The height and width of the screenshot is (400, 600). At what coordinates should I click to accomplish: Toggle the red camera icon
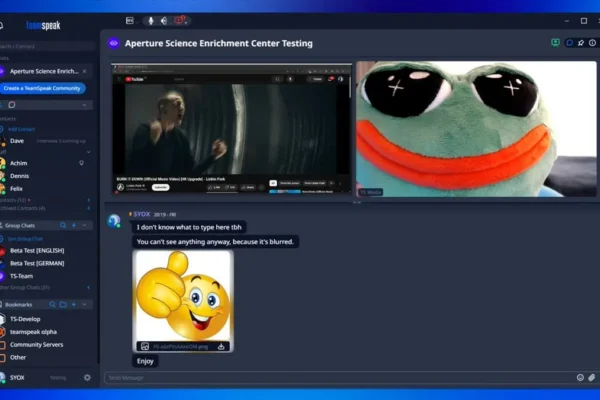(x=181, y=20)
